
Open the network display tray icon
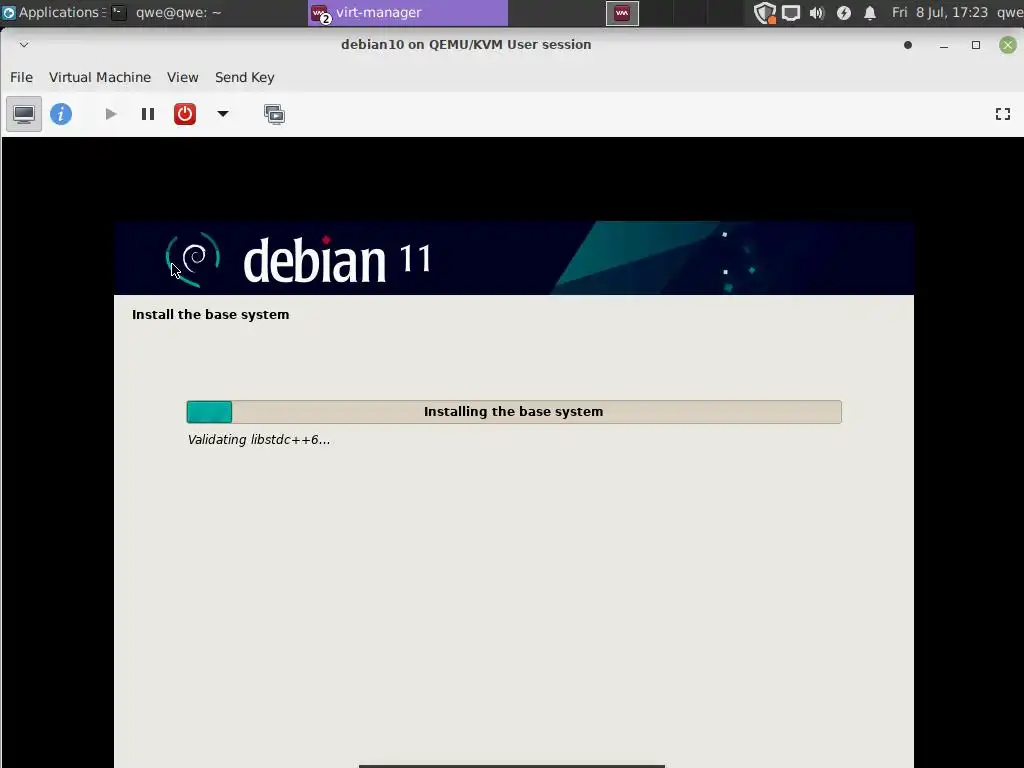(791, 12)
